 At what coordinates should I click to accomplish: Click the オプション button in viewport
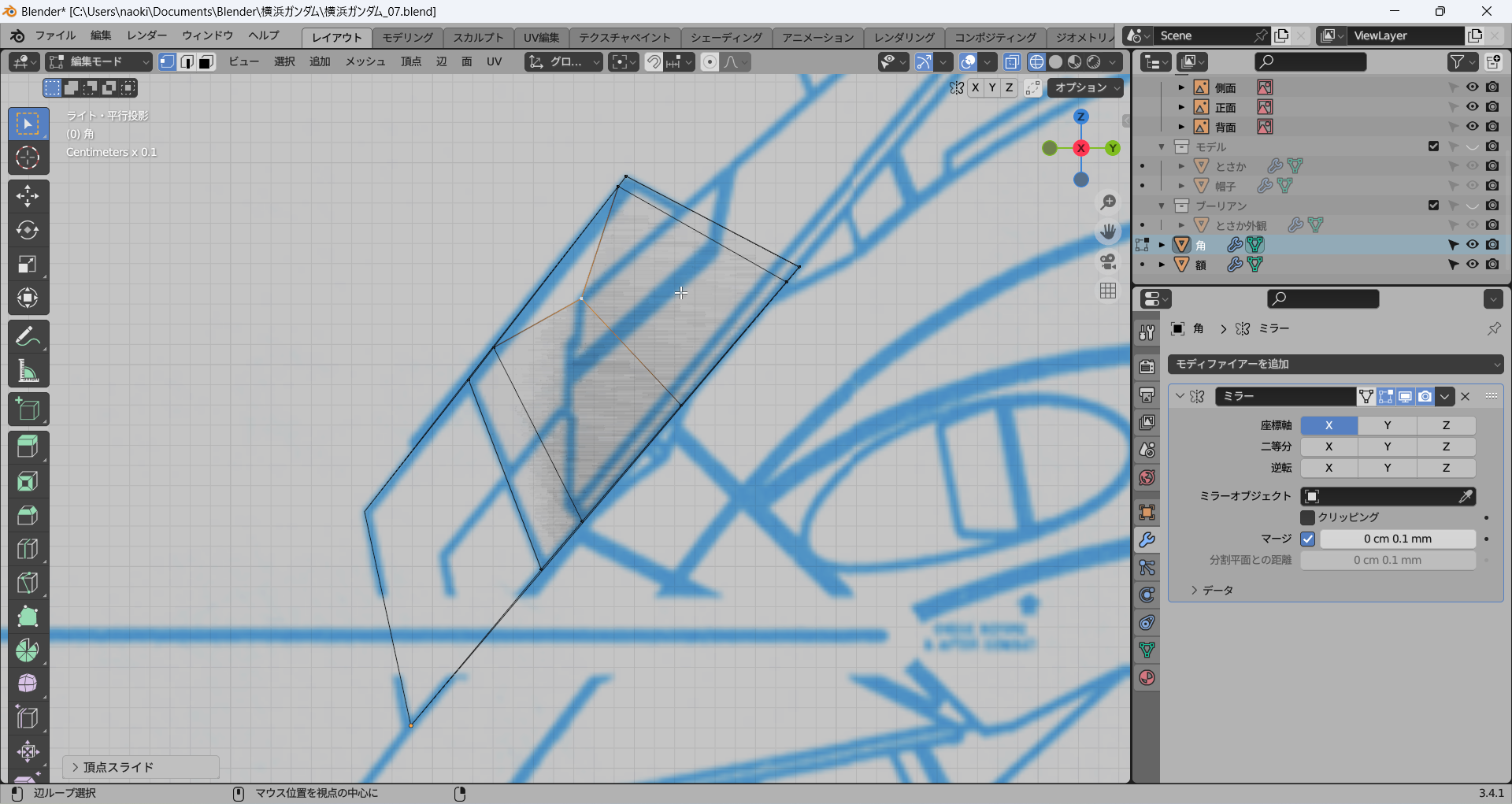(1084, 87)
